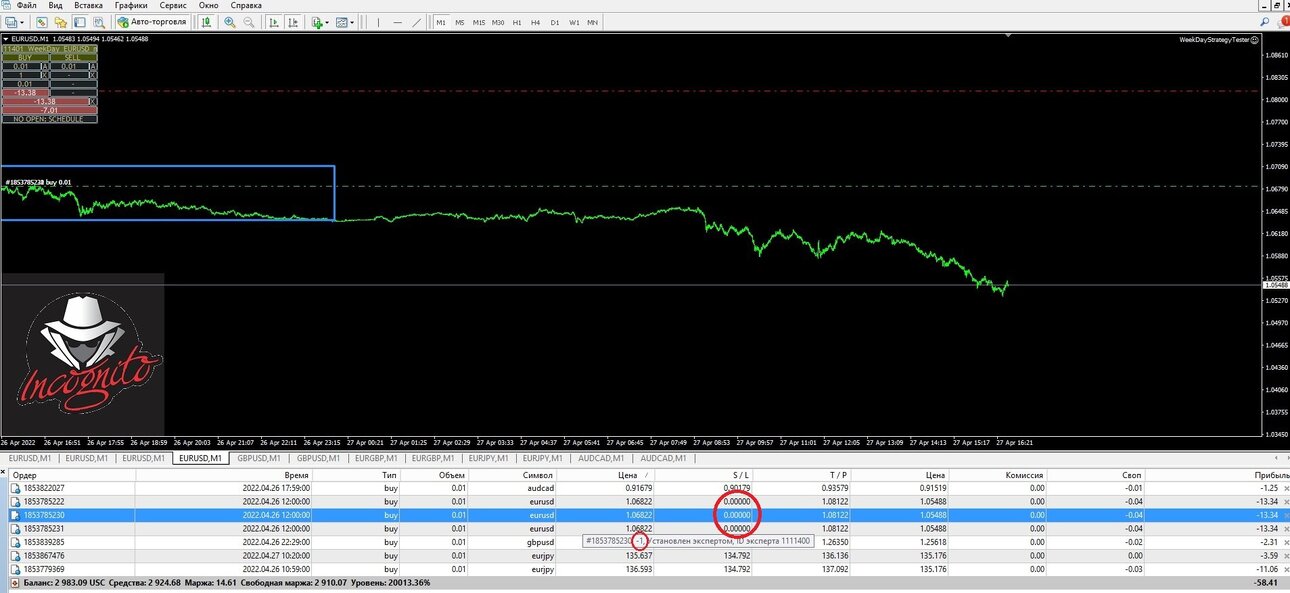The image size is (1290, 593).
Task: Open the indicators list icon
Action: coord(316,22)
